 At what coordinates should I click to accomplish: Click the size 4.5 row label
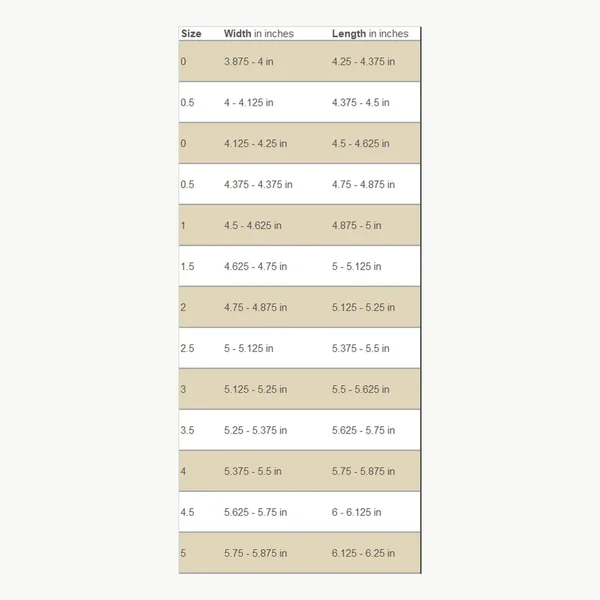click(x=188, y=512)
